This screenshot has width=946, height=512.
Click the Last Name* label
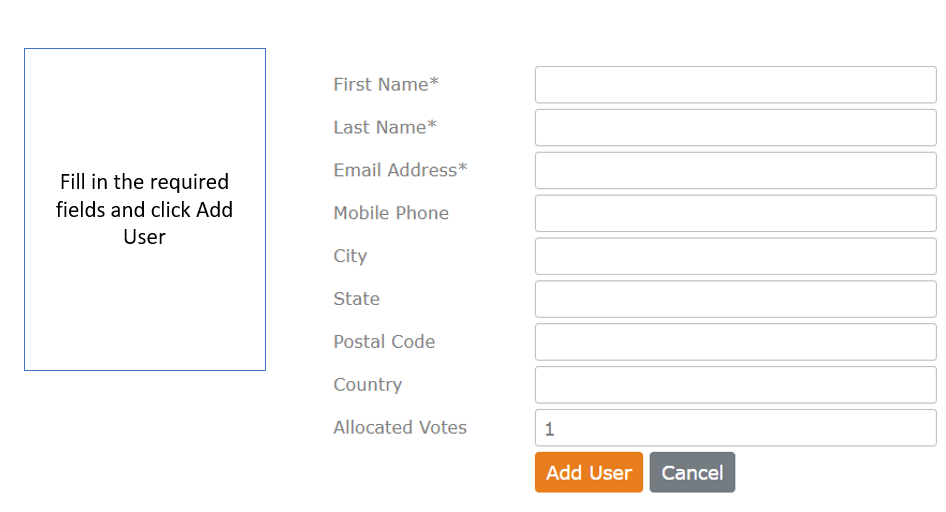click(x=385, y=127)
